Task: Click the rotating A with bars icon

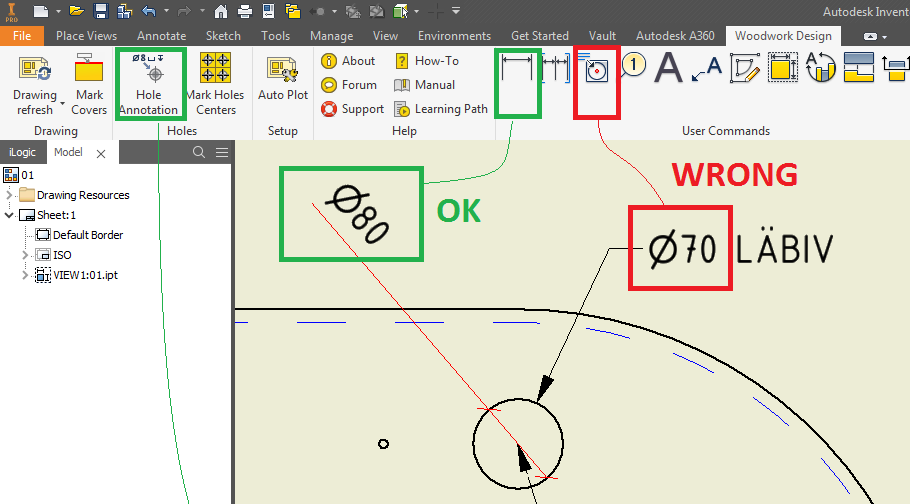Action: point(820,68)
